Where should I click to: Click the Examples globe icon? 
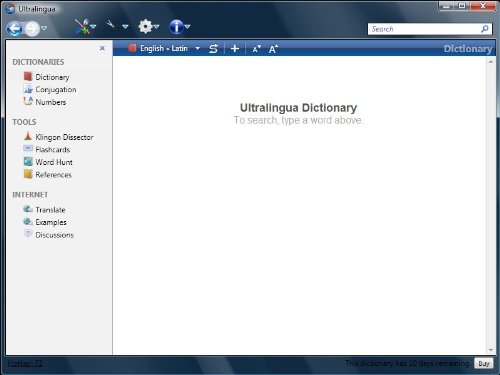click(x=28, y=221)
